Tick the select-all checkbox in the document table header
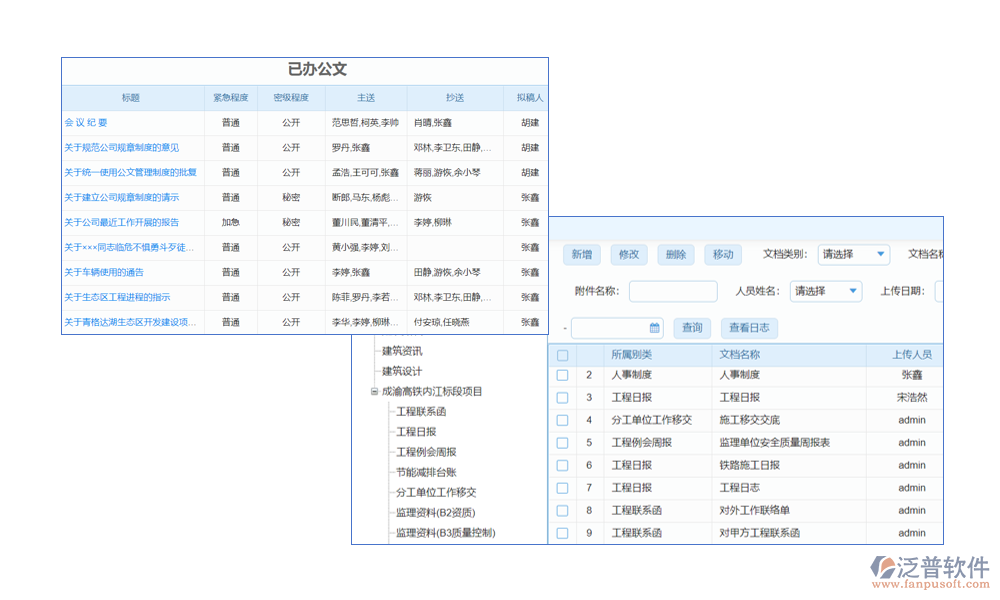 (x=562, y=355)
